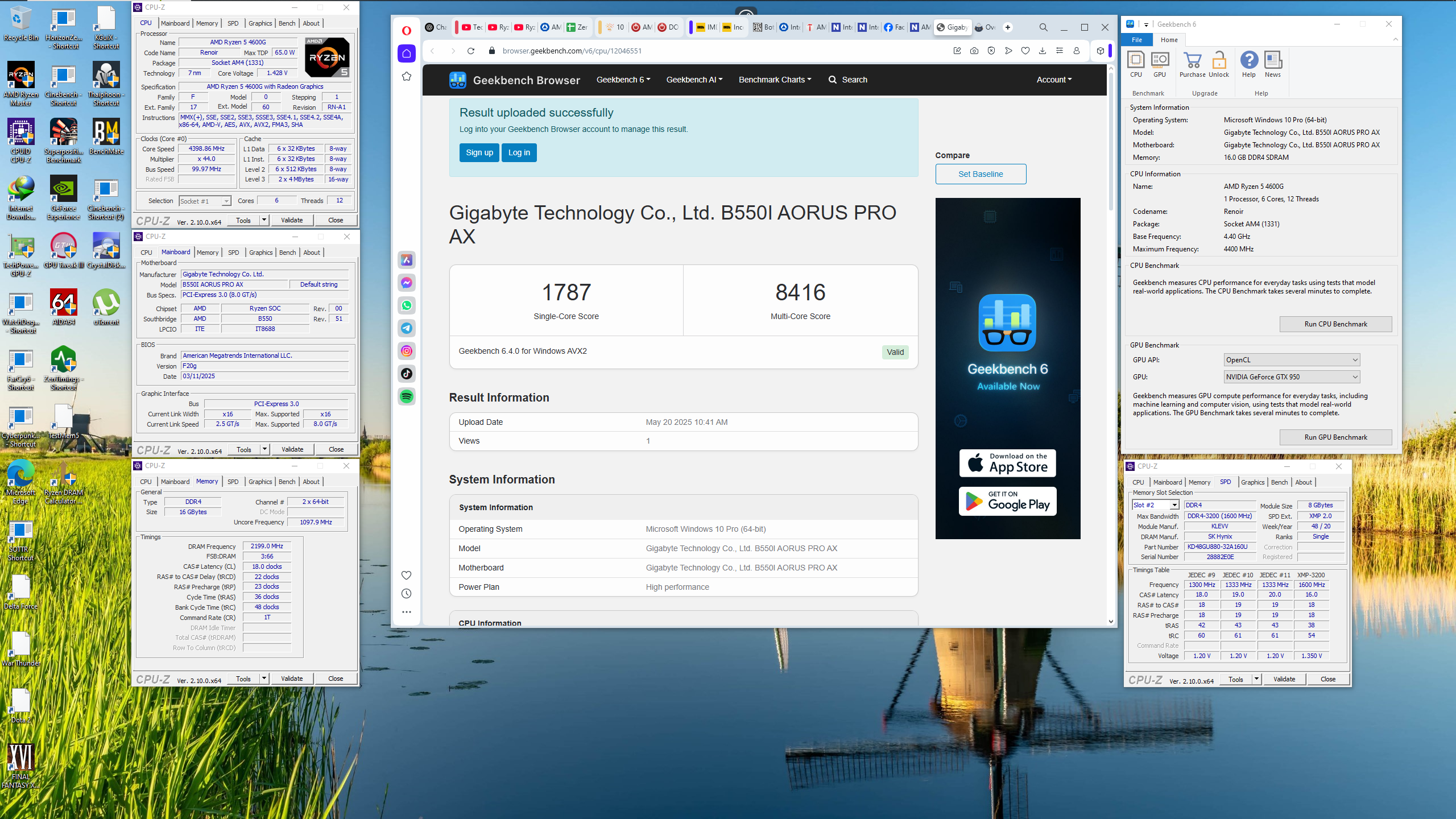Open GPU API OpenCL dropdown
This screenshot has height=819, width=1456.
[1292, 360]
